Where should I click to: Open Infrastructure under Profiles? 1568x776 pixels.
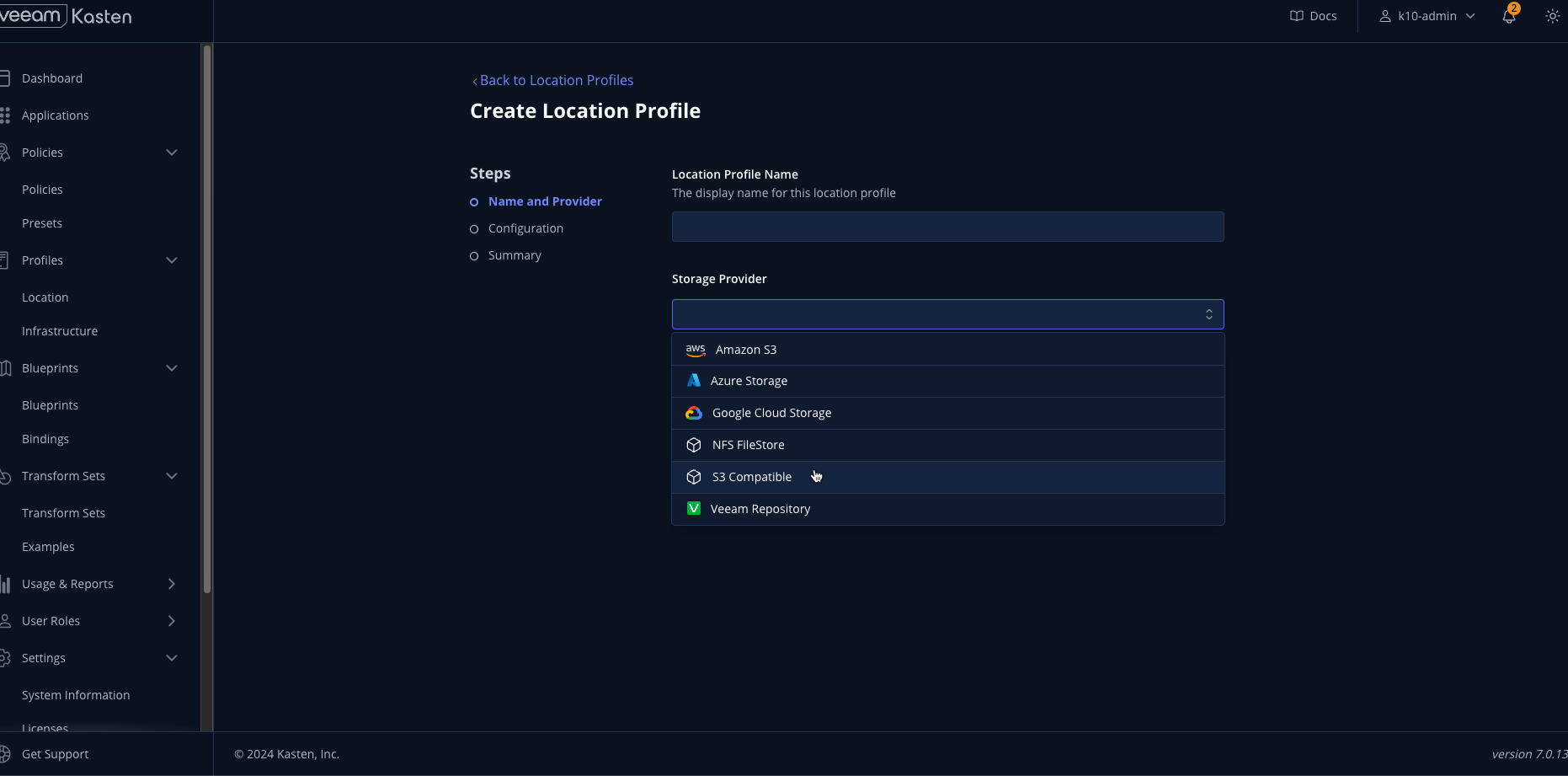(x=60, y=331)
